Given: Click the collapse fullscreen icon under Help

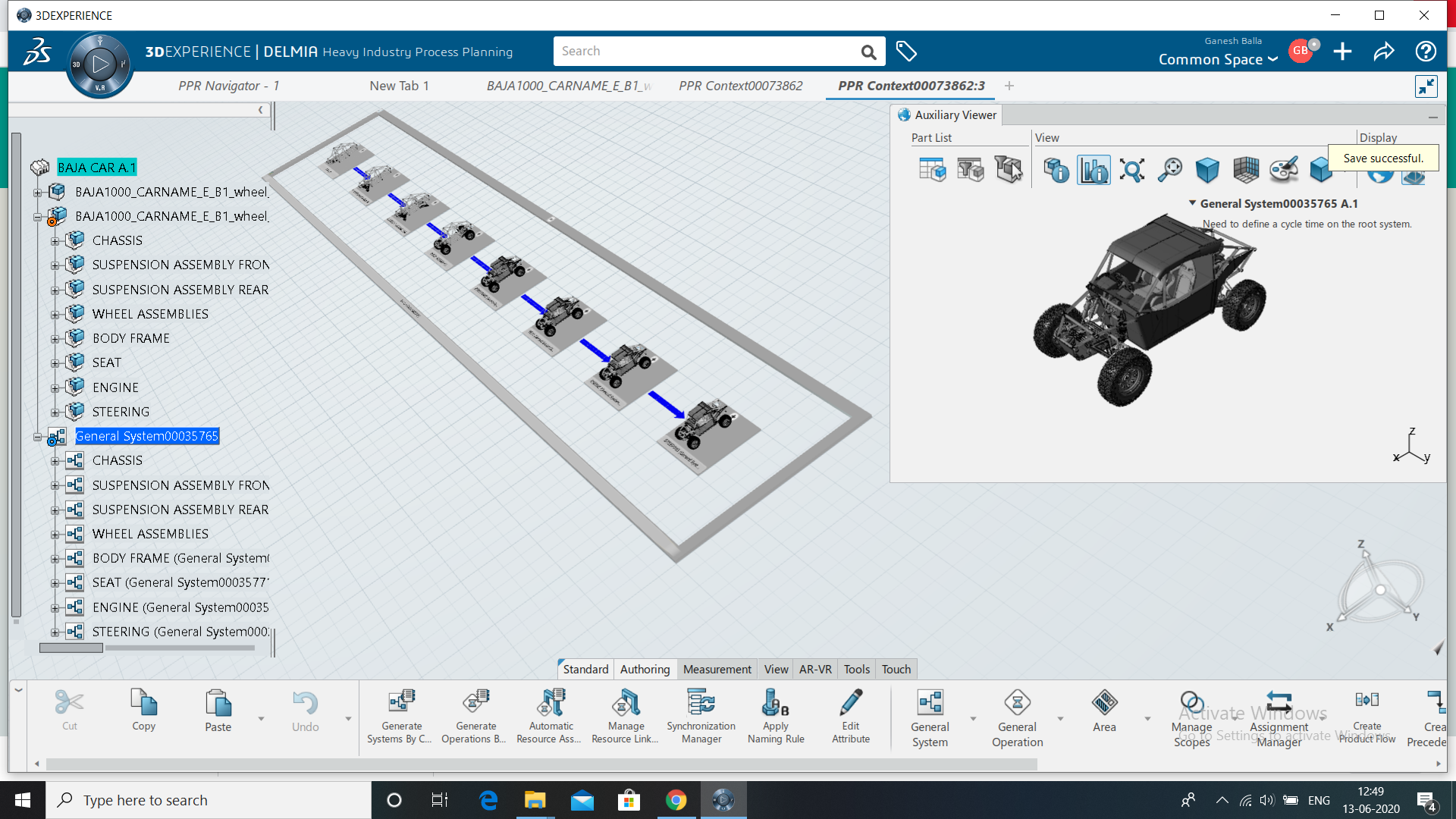Looking at the screenshot, I should coord(1426,86).
